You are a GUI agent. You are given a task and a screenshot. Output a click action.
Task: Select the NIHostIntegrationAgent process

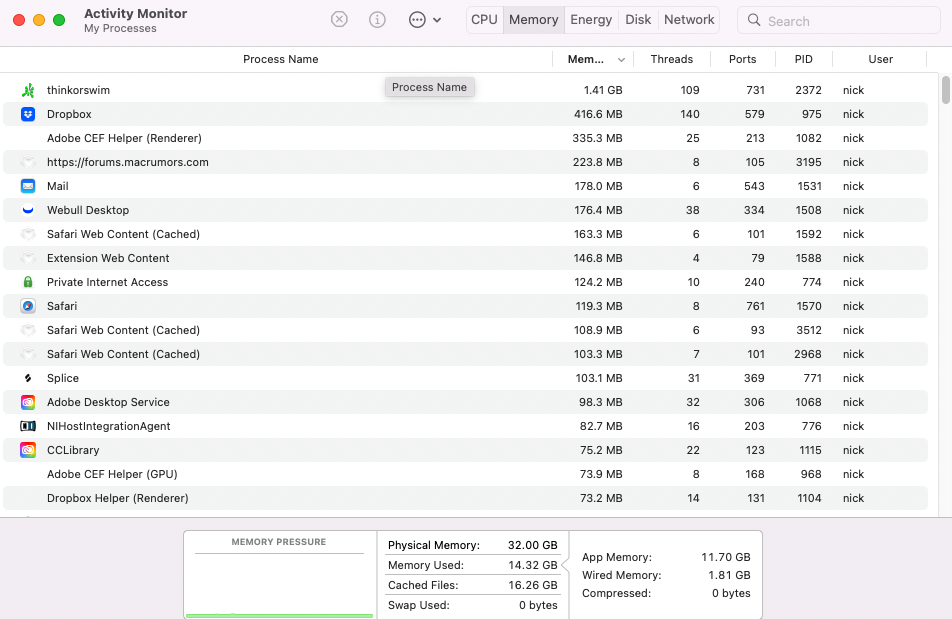point(109,426)
